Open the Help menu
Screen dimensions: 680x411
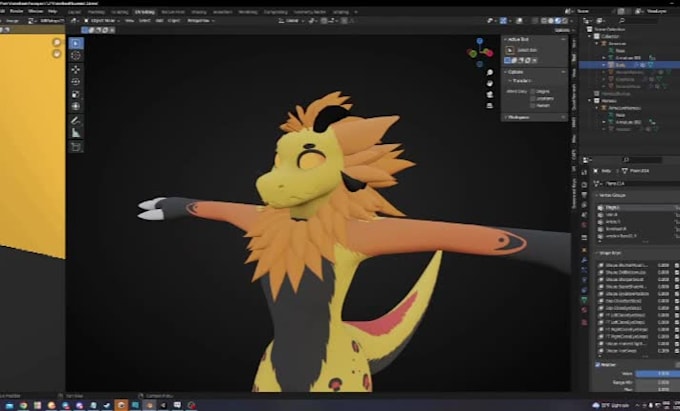[52, 11]
